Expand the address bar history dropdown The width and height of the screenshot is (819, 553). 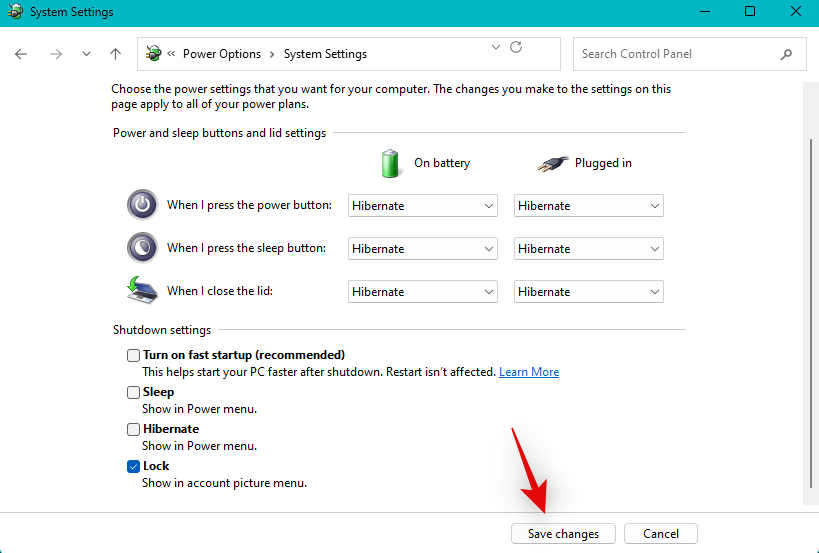point(496,47)
